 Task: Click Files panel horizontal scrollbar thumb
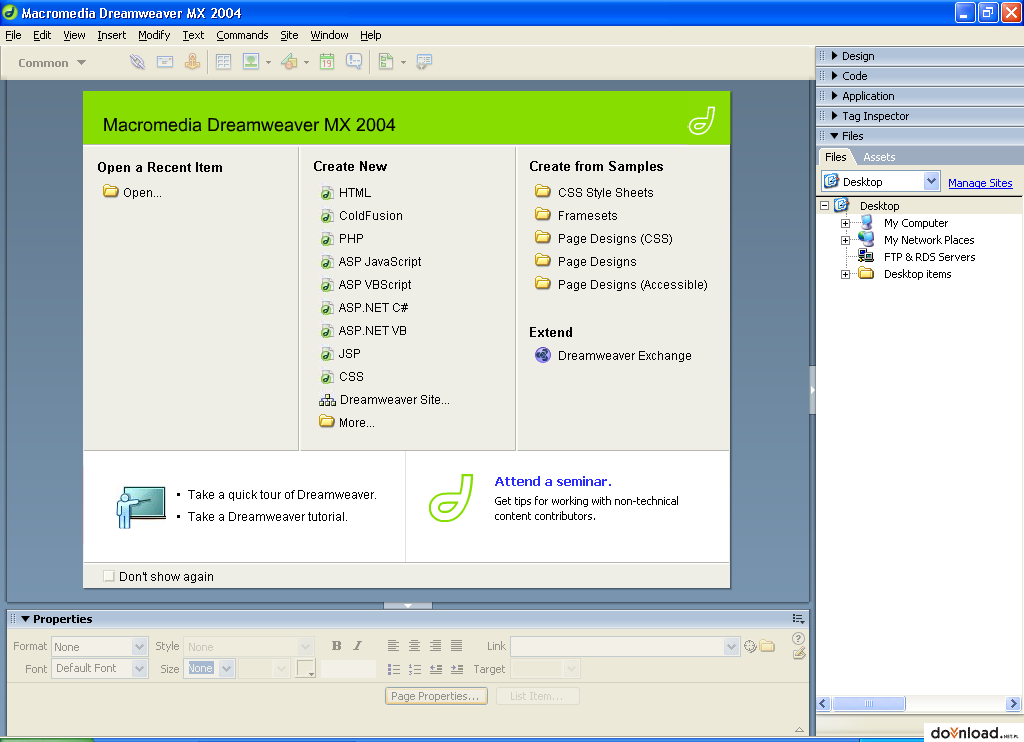[x=869, y=703]
